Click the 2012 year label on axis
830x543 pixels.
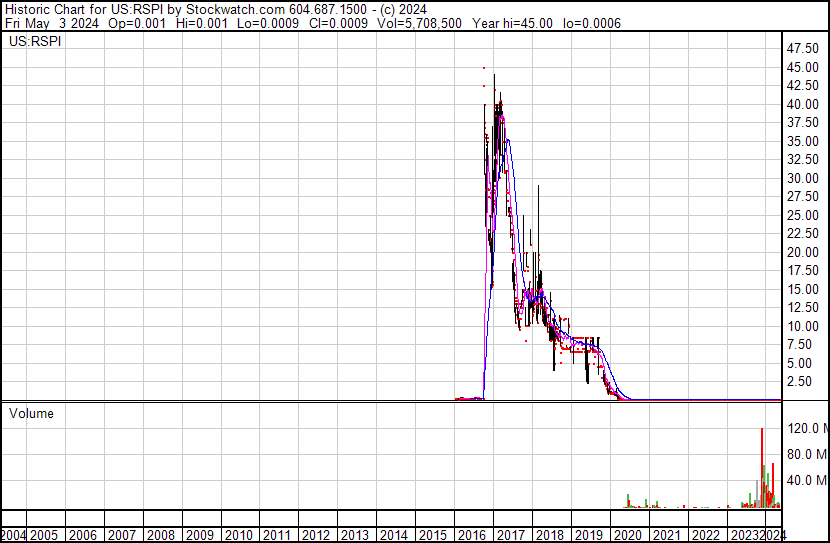click(316, 535)
